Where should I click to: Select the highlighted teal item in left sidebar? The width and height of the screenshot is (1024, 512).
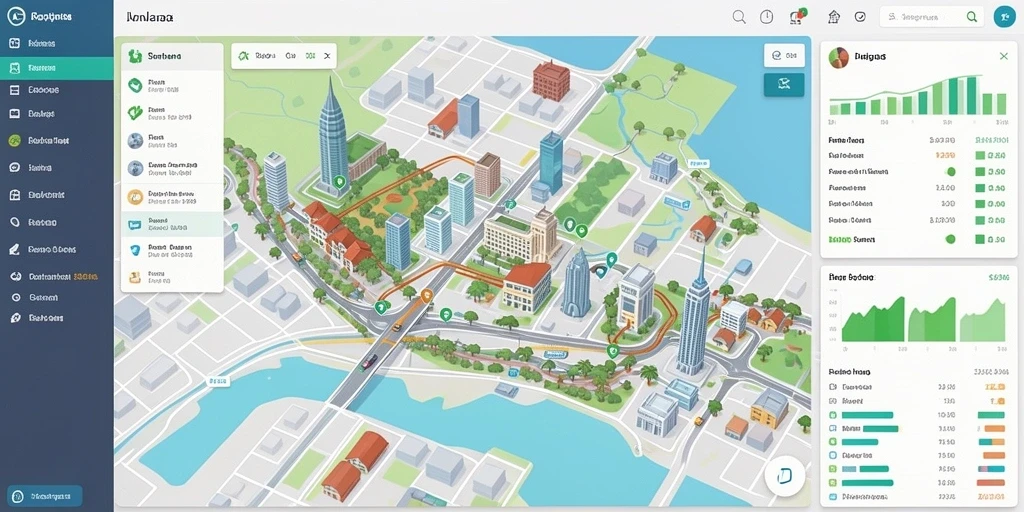(x=57, y=68)
